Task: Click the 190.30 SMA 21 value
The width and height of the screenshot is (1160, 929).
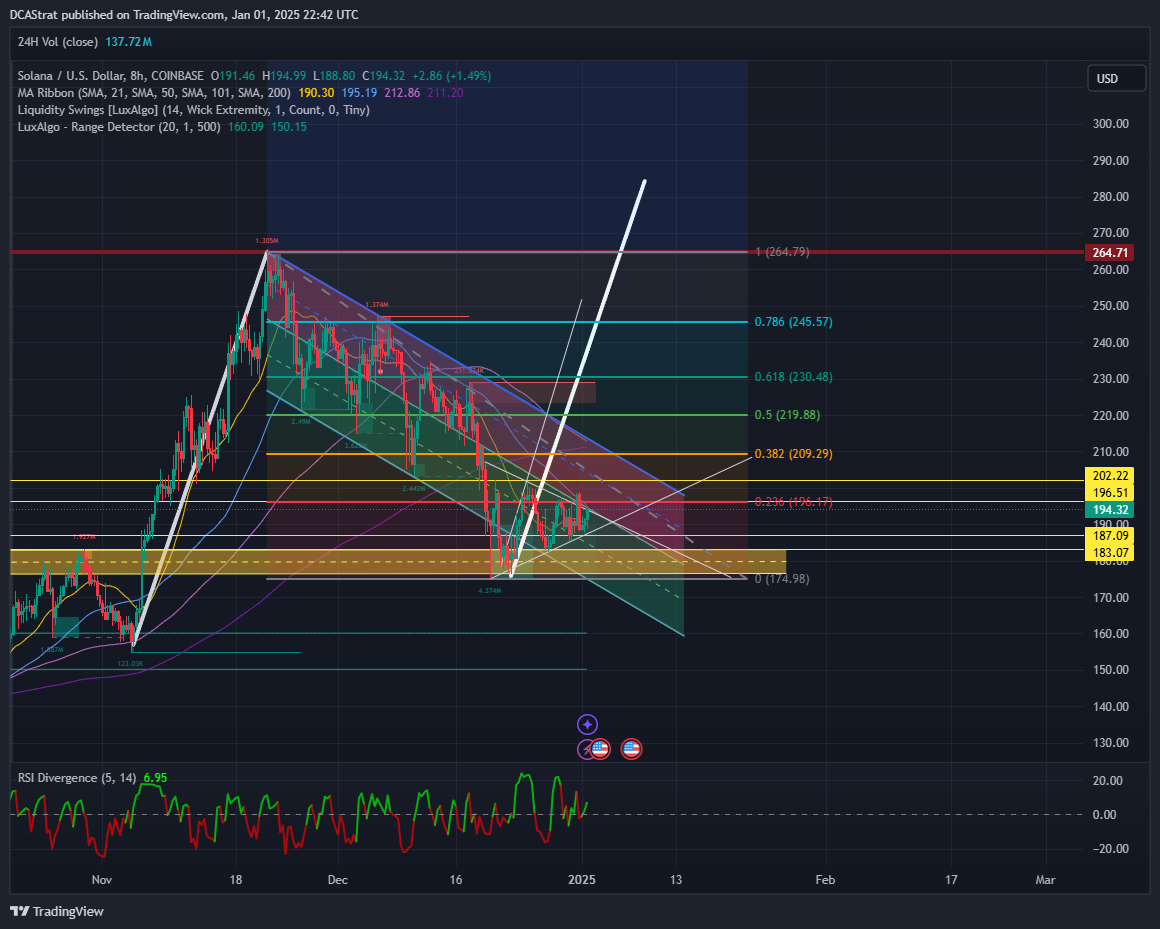Action: pos(317,92)
